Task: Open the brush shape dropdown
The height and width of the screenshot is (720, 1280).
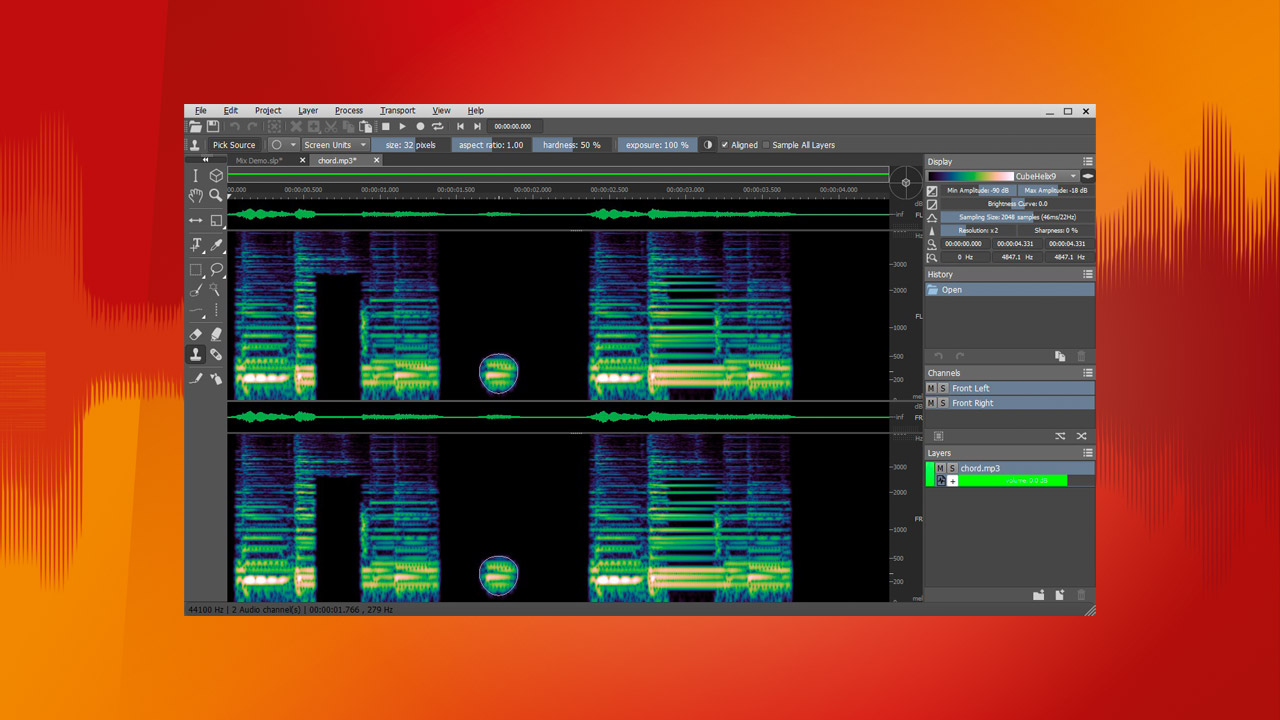Action: (285, 145)
